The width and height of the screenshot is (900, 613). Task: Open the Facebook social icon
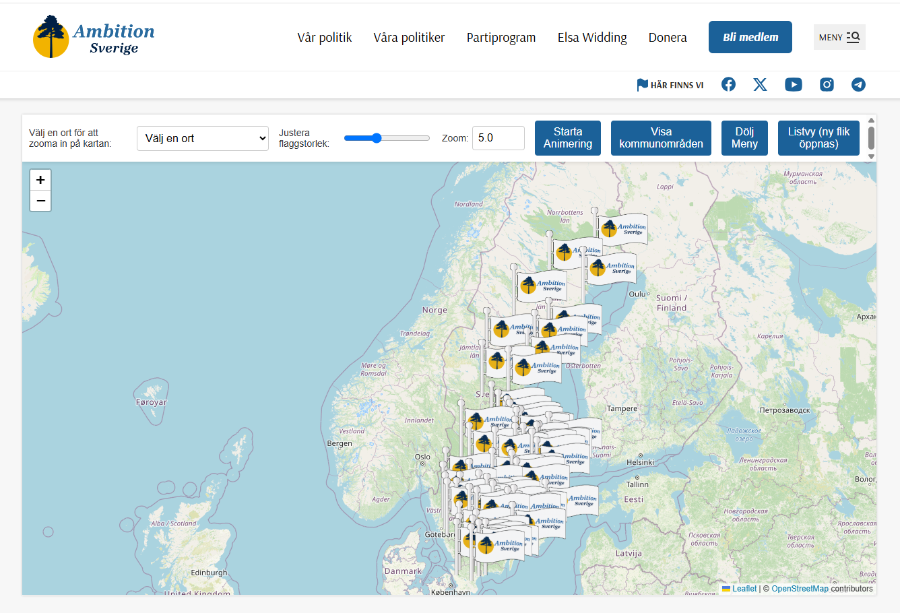pyautogui.click(x=728, y=85)
